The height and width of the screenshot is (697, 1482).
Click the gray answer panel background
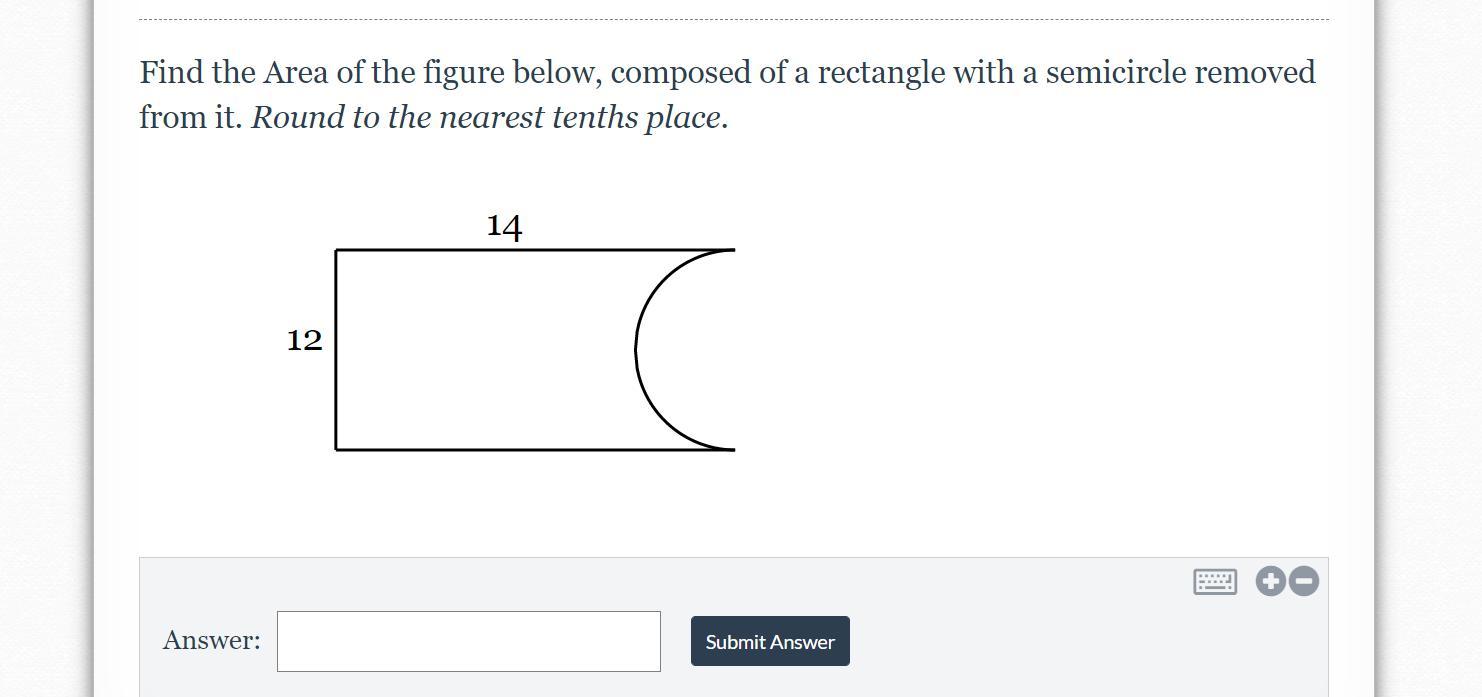tap(1000, 640)
